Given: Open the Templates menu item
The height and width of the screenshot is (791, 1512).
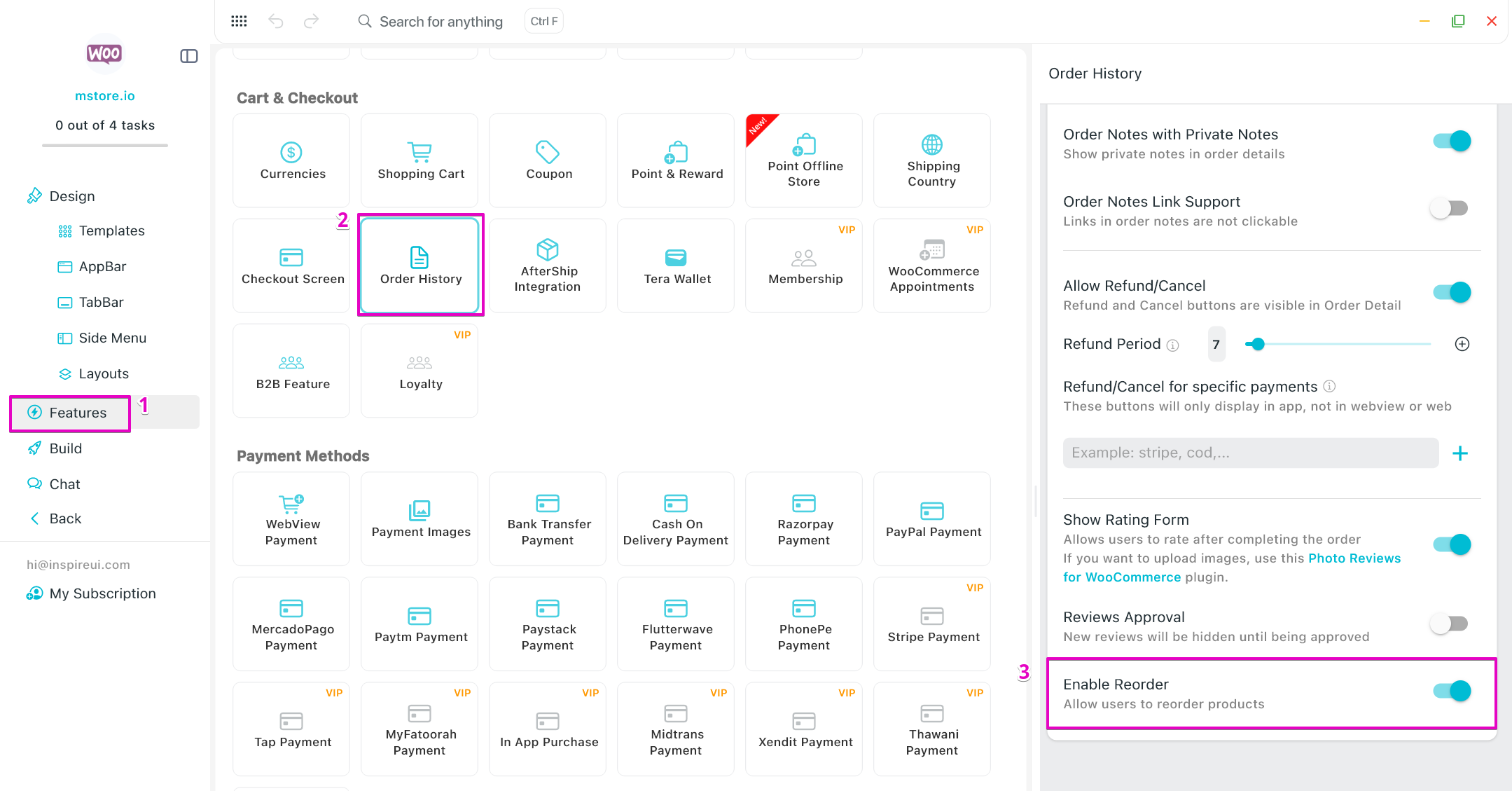Looking at the screenshot, I should click(111, 231).
